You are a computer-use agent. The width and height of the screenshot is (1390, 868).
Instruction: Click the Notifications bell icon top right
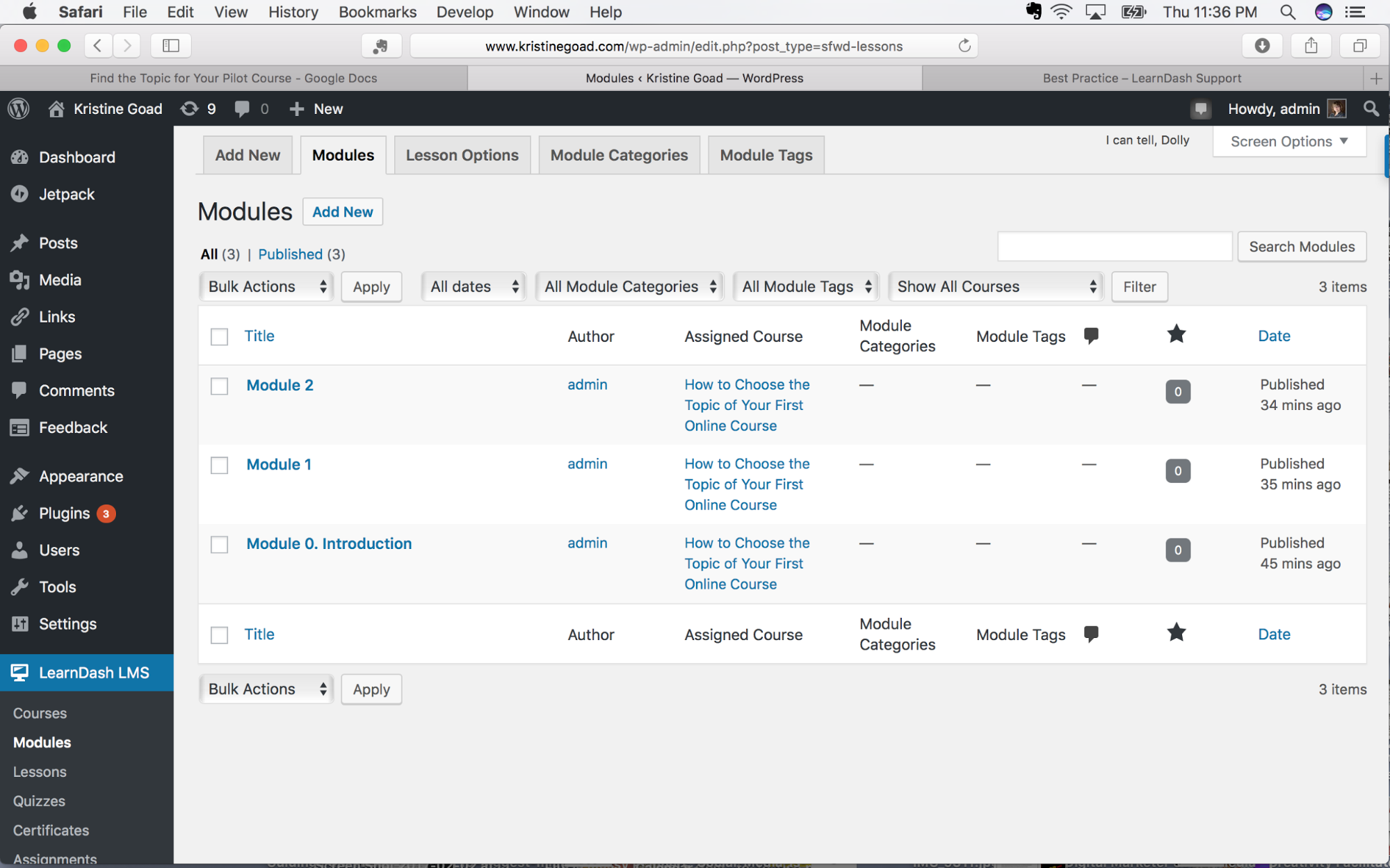(1198, 108)
